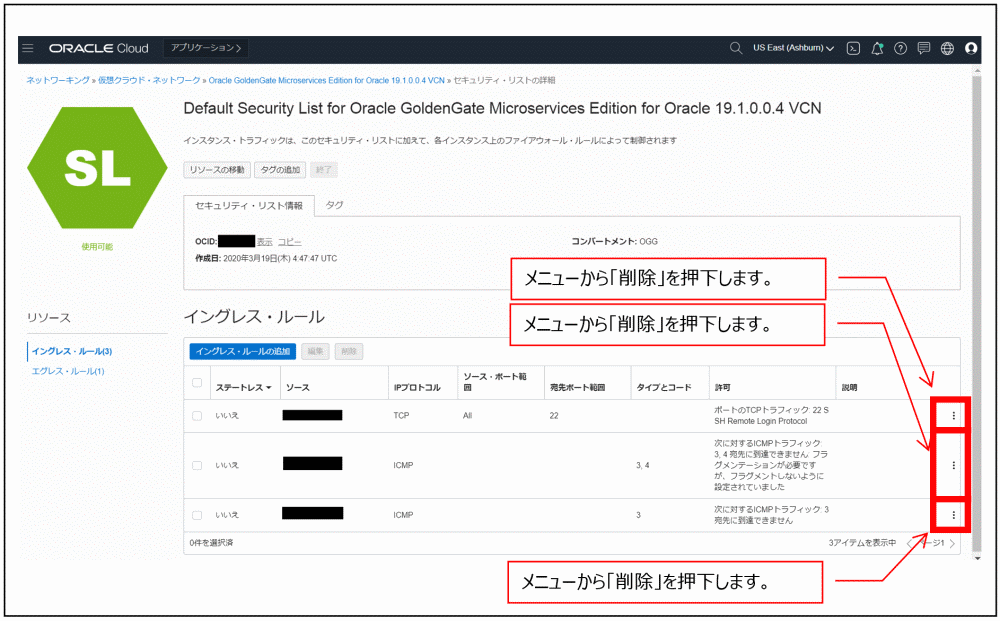The width and height of the screenshot is (1000, 621).
Task: Open actions menu for ICMP type 3 rule
Action: (x=953, y=515)
